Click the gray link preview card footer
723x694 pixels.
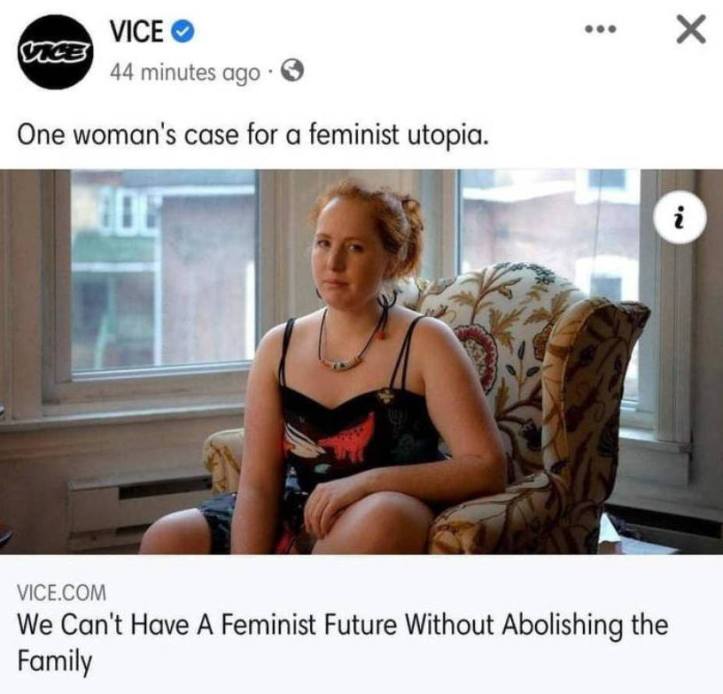click(362, 624)
